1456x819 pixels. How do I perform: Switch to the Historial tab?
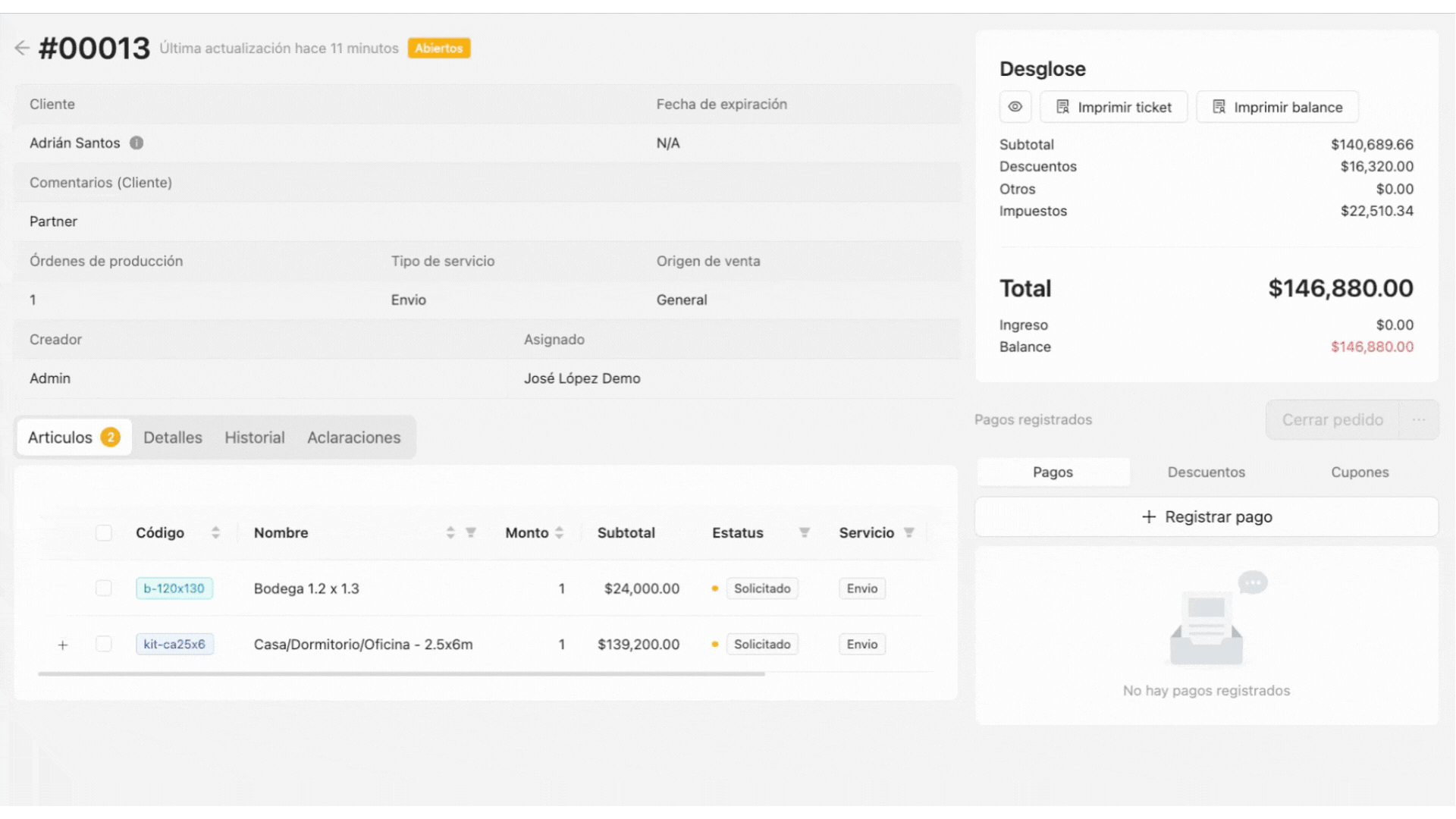tap(254, 438)
